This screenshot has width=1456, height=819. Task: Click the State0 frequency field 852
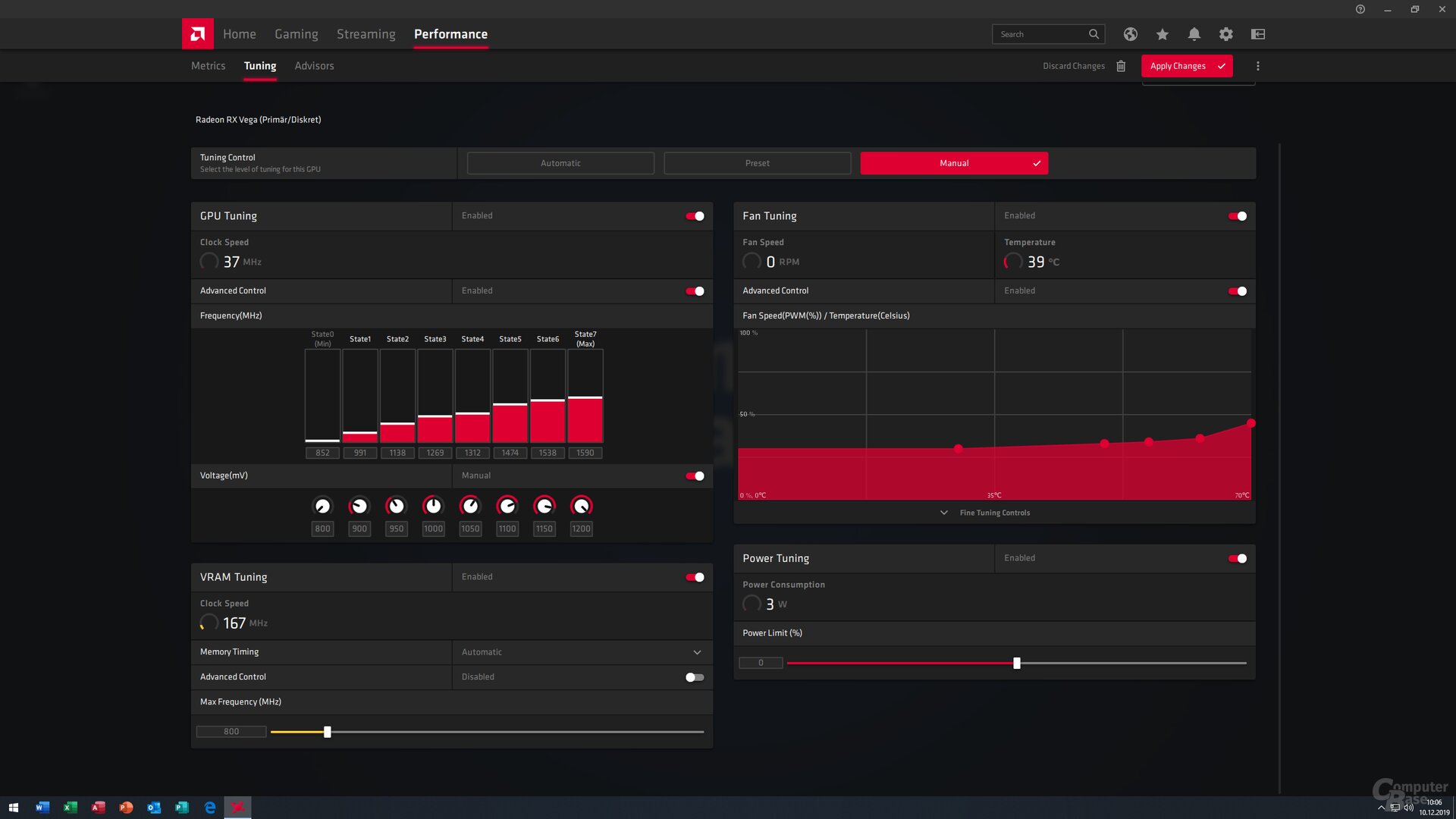(322, 453)
